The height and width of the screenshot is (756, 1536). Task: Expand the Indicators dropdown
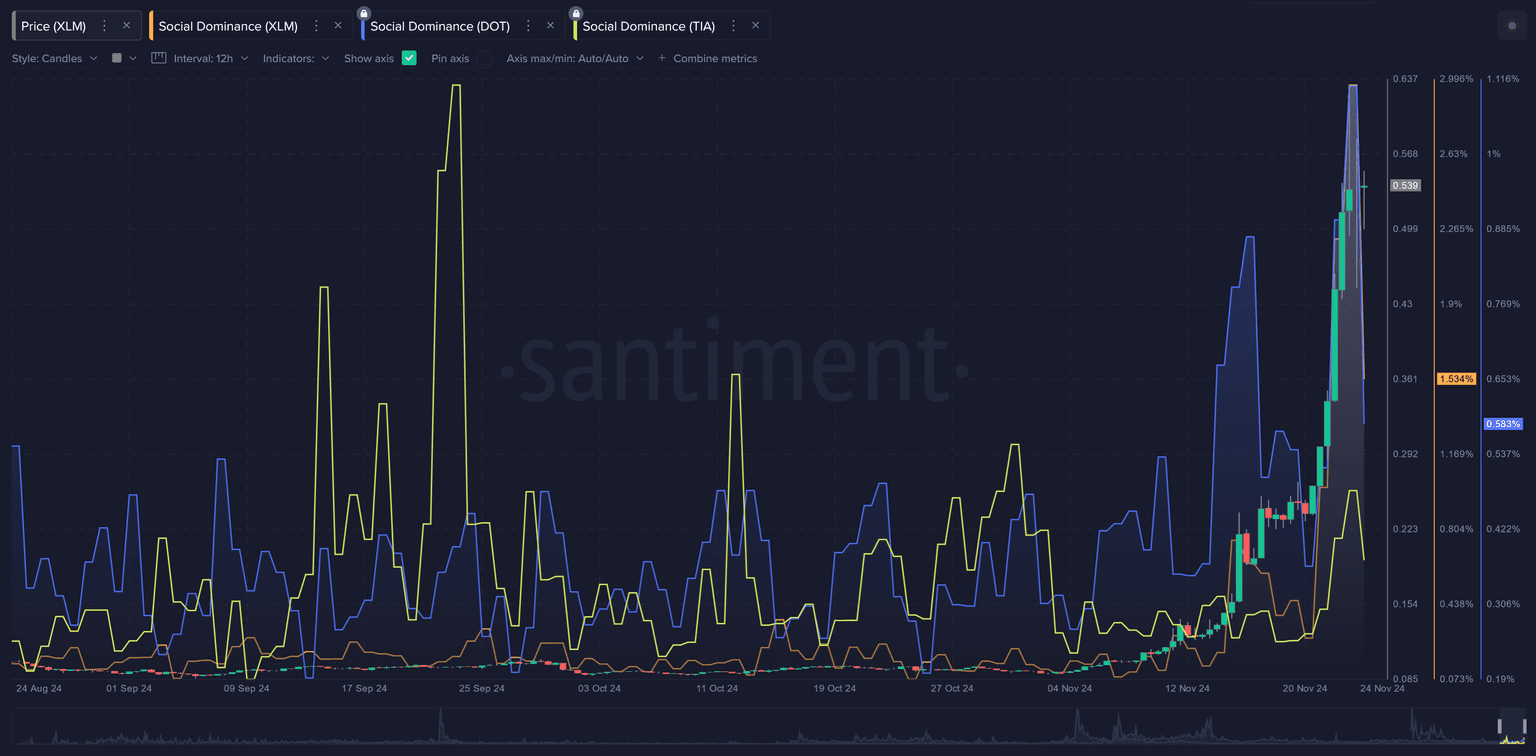point(296,58)
